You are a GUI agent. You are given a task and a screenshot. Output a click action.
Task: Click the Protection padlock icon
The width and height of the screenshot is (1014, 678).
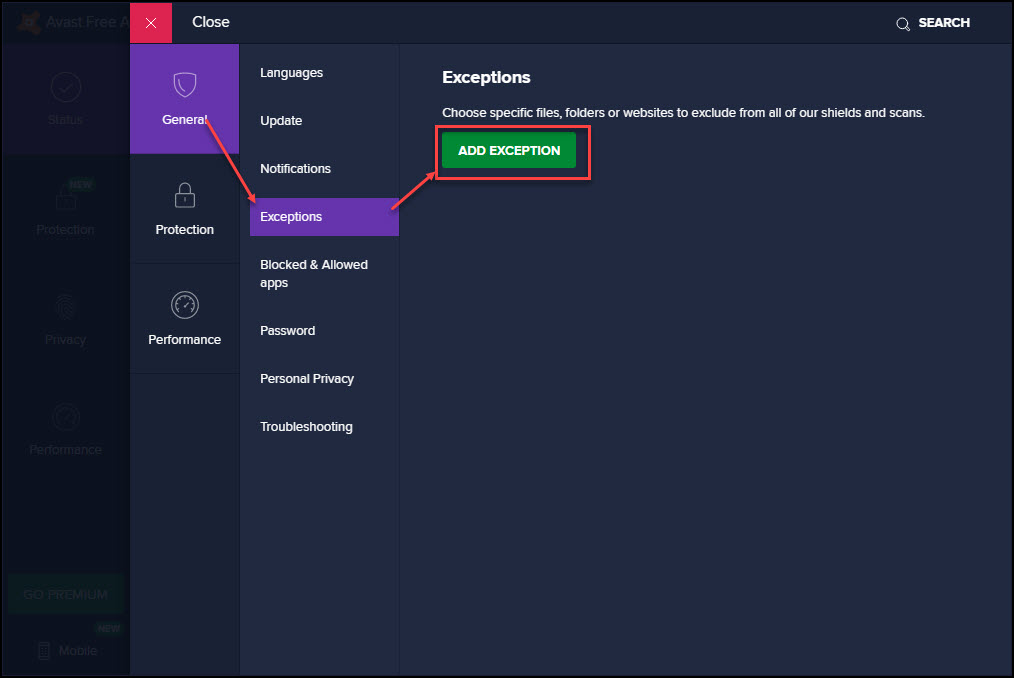(184, 194)
